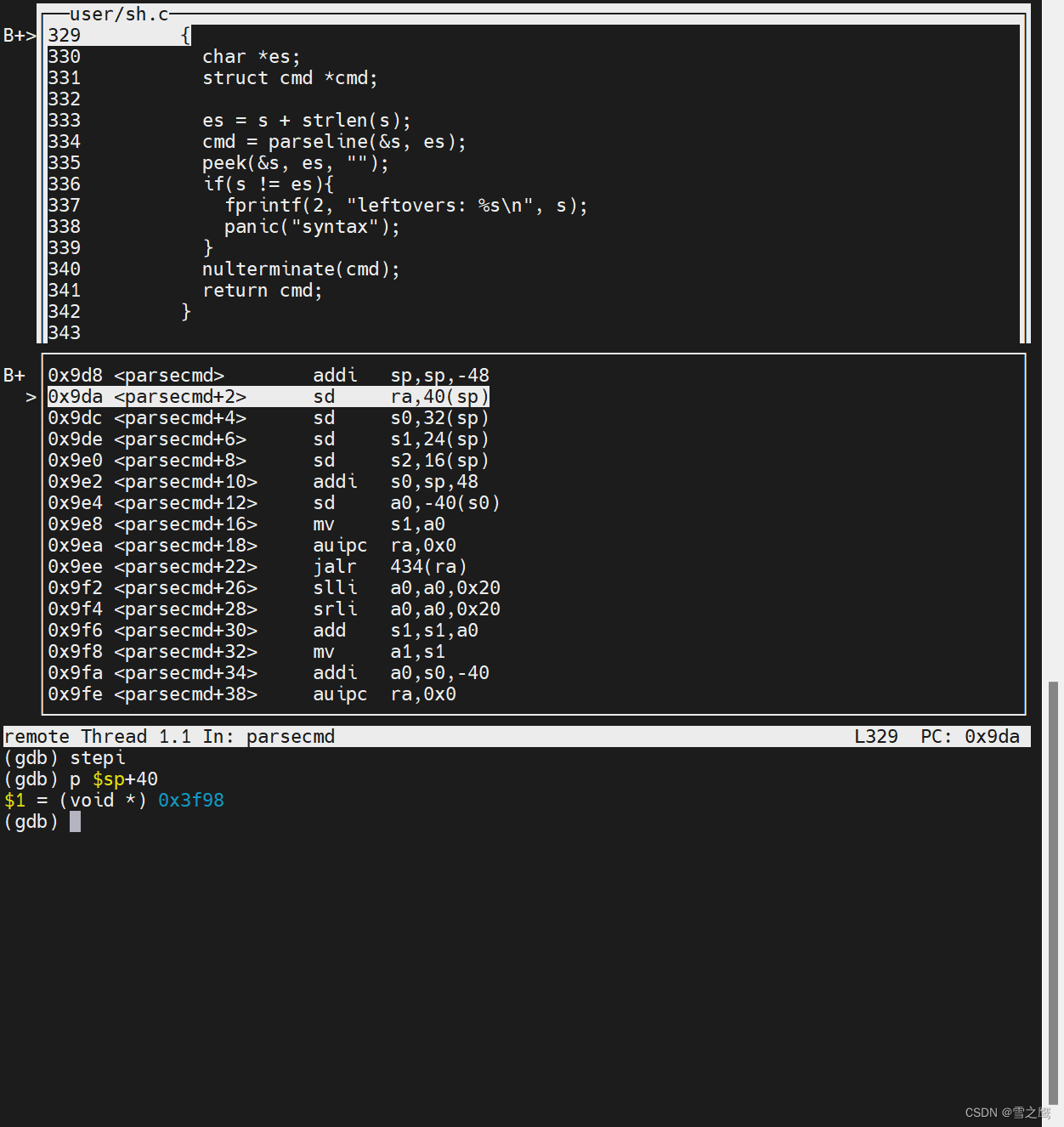Click line 340 'nulterminate(cmd);'
This screenshot has width=1064, height=1127.
tap(301, 269)
